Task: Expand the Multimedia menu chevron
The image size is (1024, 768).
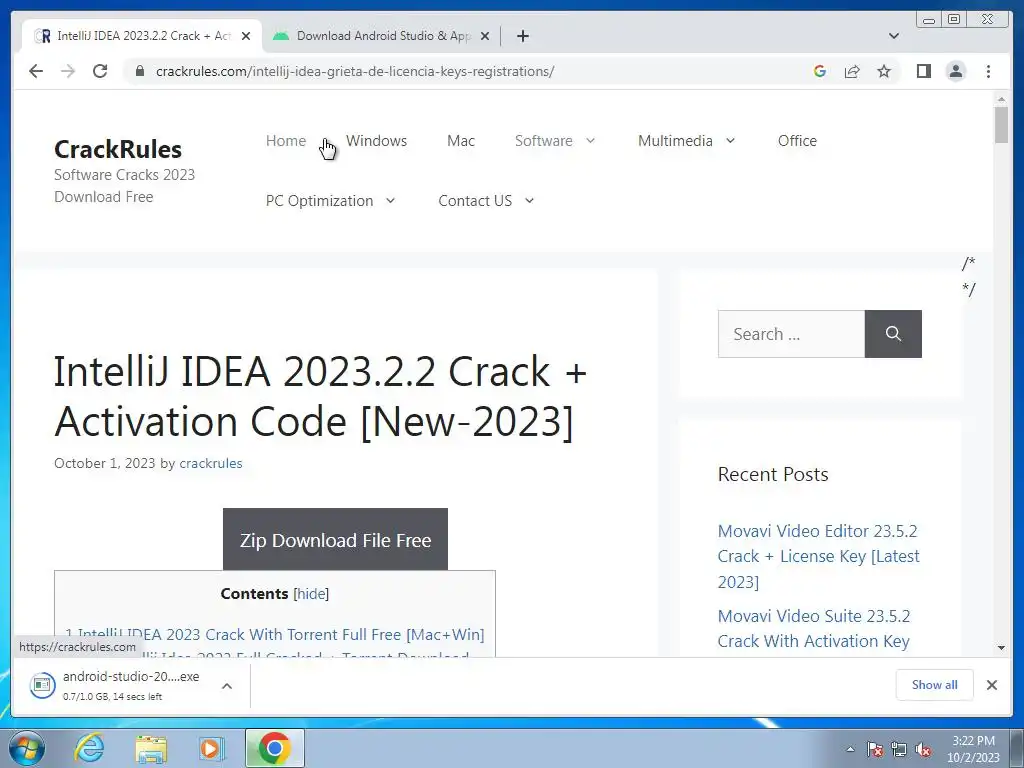Action: point(730,140)
